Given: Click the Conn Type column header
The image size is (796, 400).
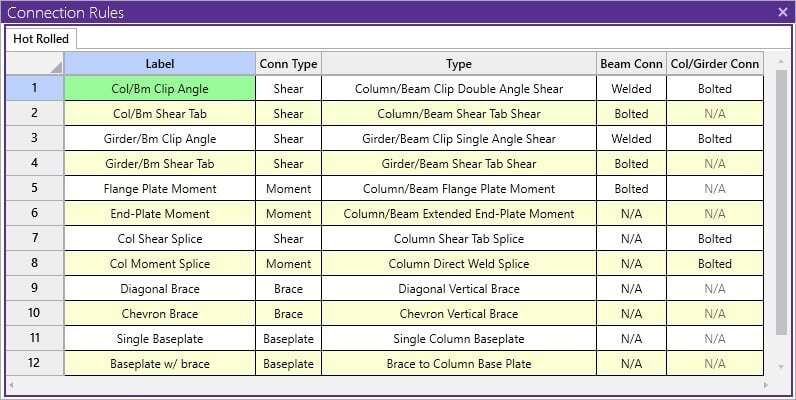Looking at the screenshot, I should point(288,64).
